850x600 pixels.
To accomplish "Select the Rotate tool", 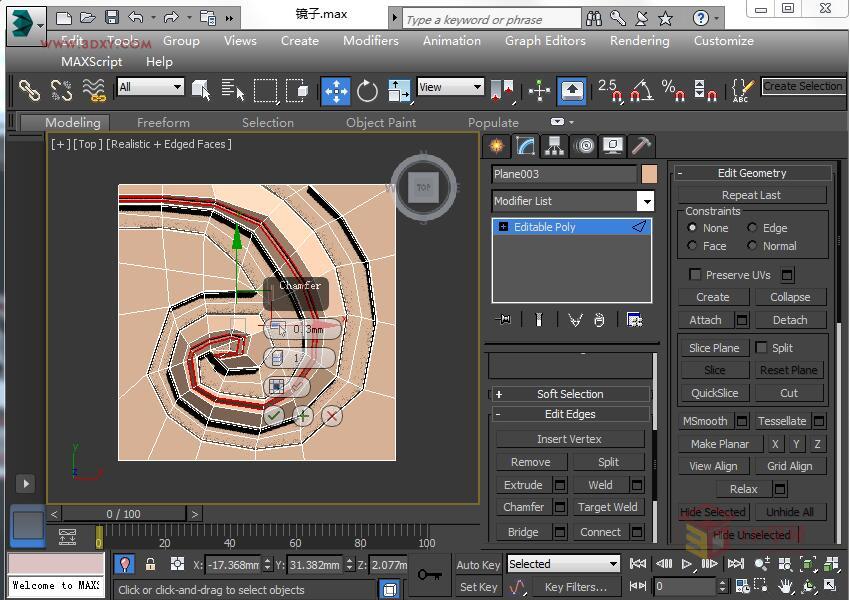I will click(x=368, y=90).
